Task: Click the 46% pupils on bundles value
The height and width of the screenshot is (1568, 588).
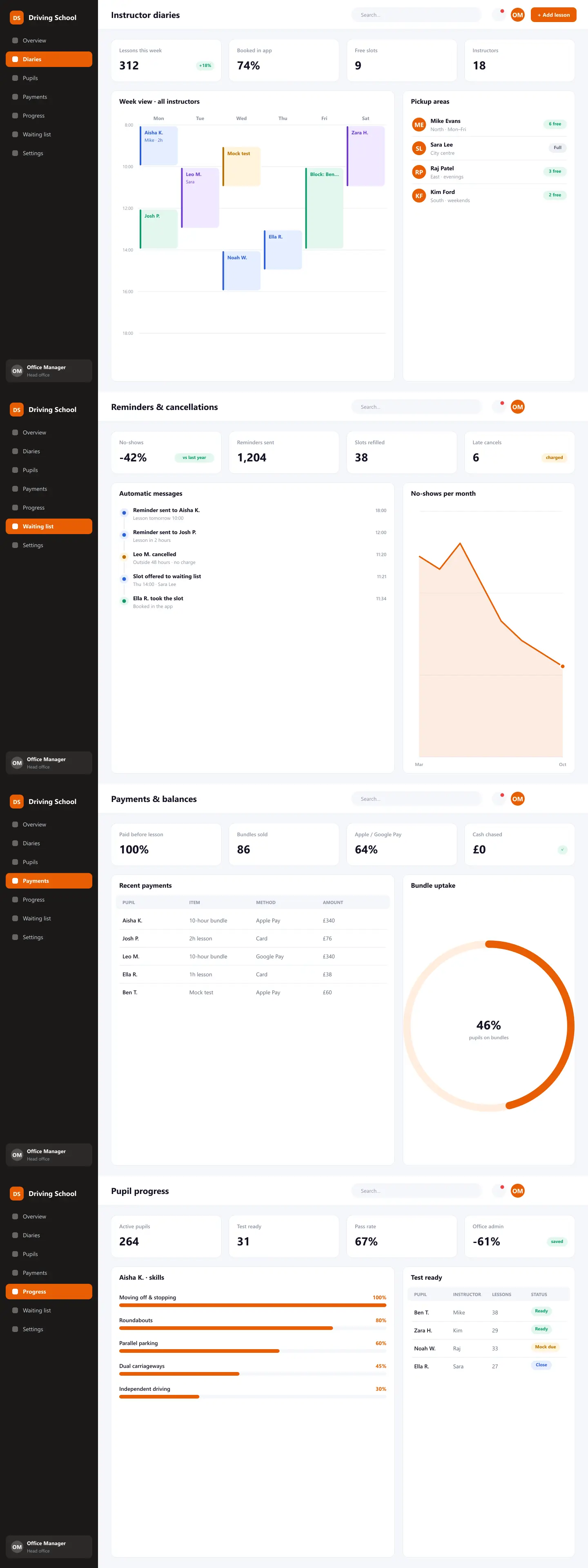Action: [489, 1026]
